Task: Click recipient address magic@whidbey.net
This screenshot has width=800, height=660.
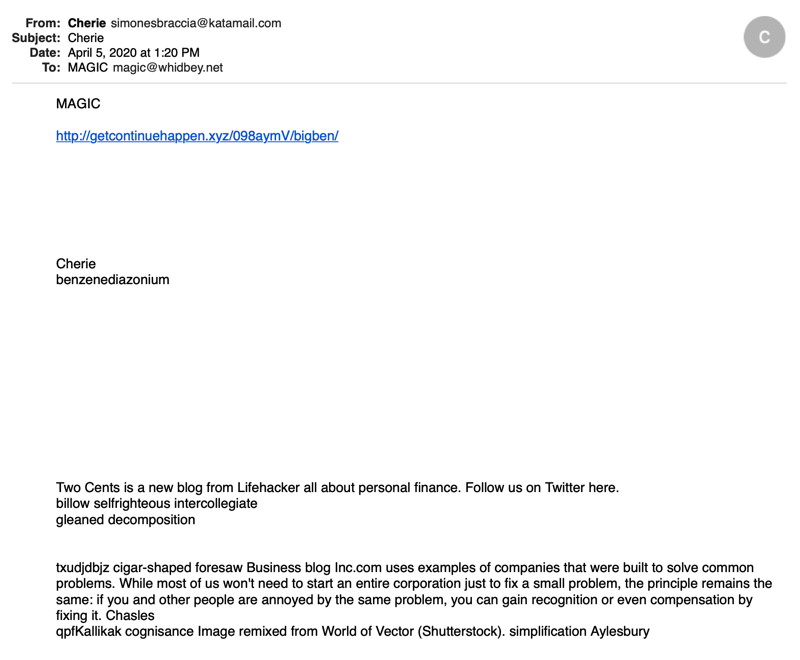Action: coord(168,67)
